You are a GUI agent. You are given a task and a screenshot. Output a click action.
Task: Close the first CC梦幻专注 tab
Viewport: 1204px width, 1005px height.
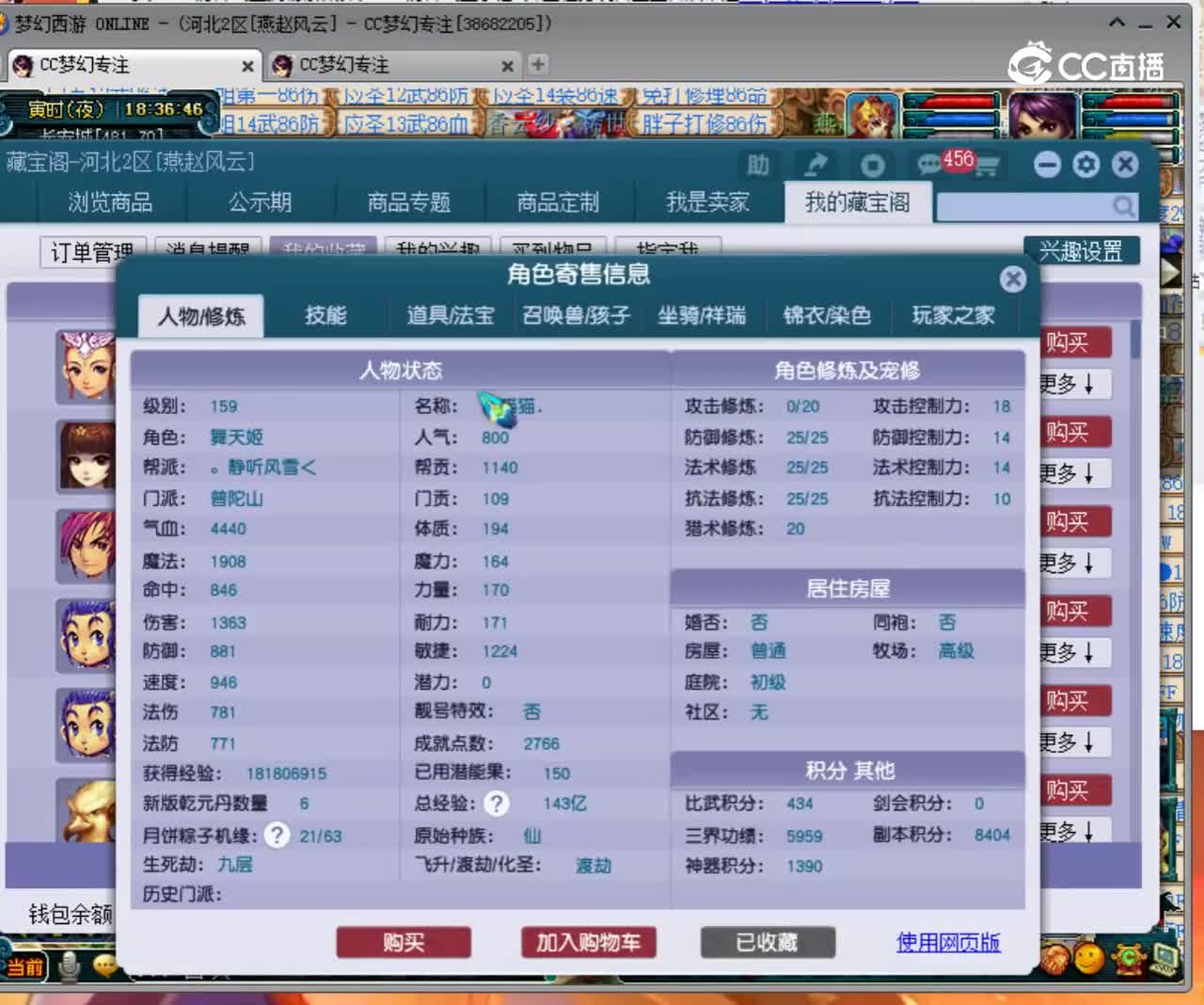click(x=247, y=66)
